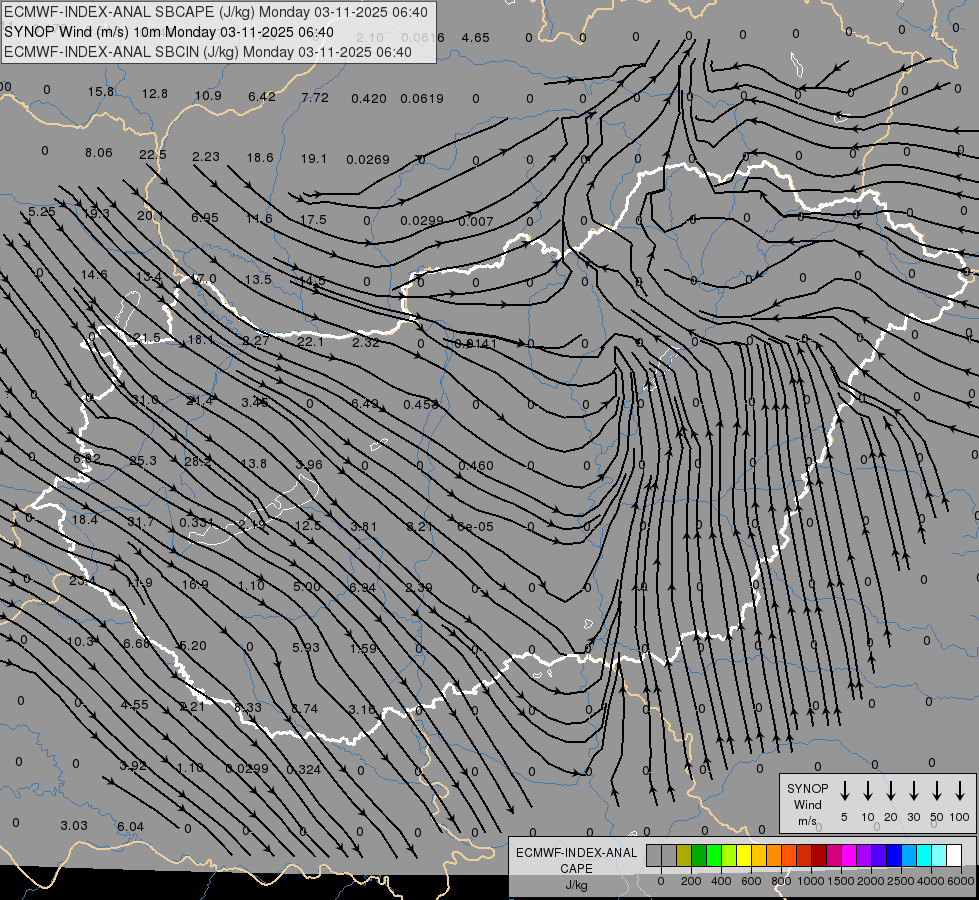The image size is (979, 900).
Task: Select the grid value 6.04
Action: click(130, 827)
